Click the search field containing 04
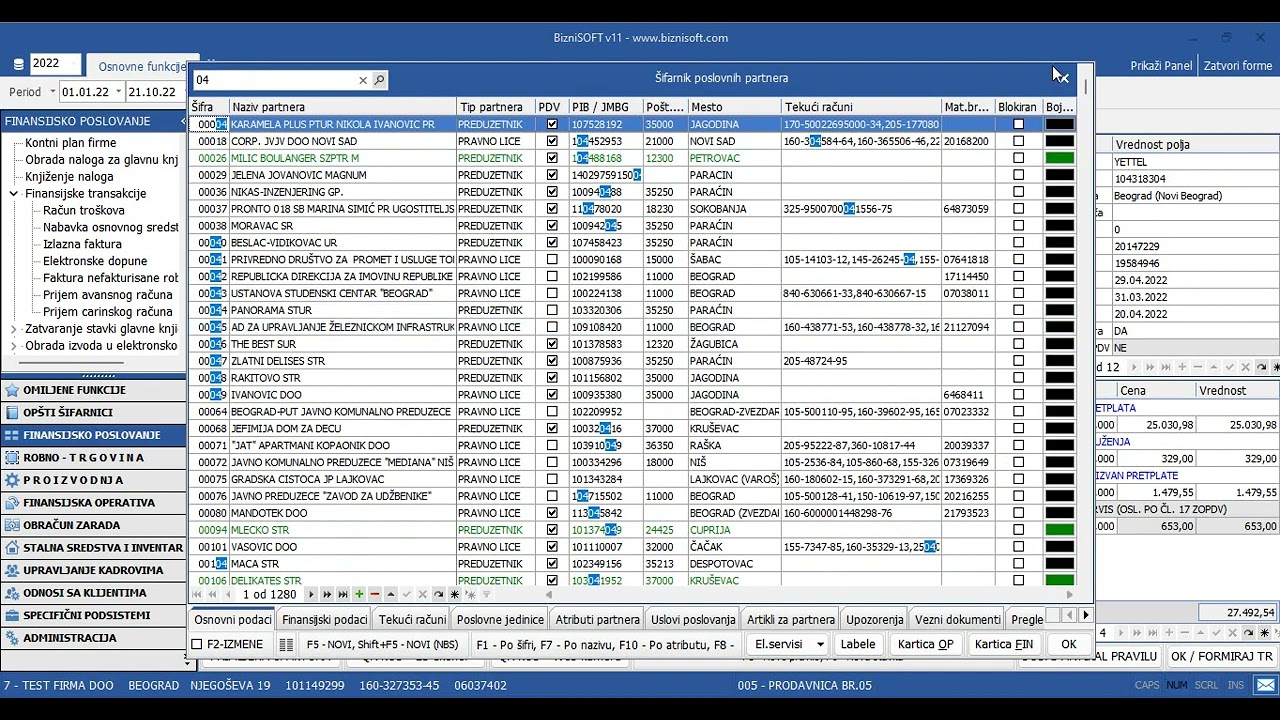 pos(274,80)
